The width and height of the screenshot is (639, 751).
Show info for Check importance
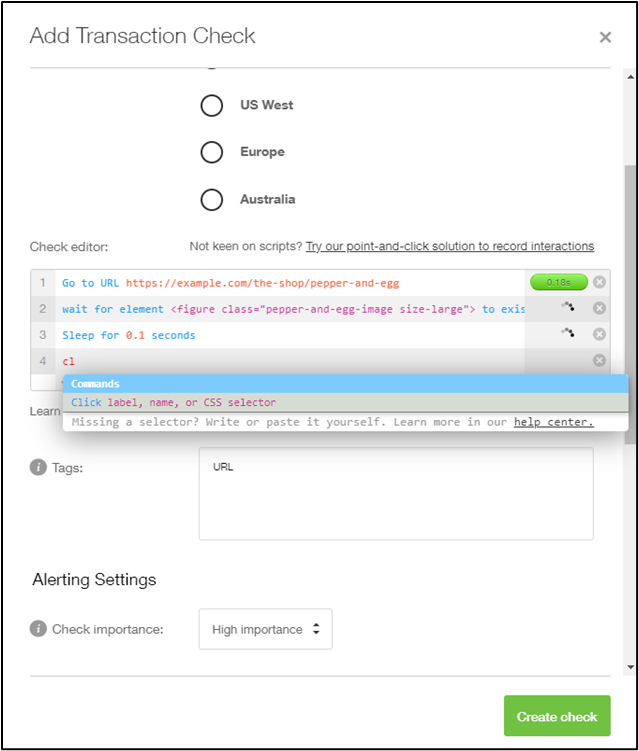tap(38, 628)
